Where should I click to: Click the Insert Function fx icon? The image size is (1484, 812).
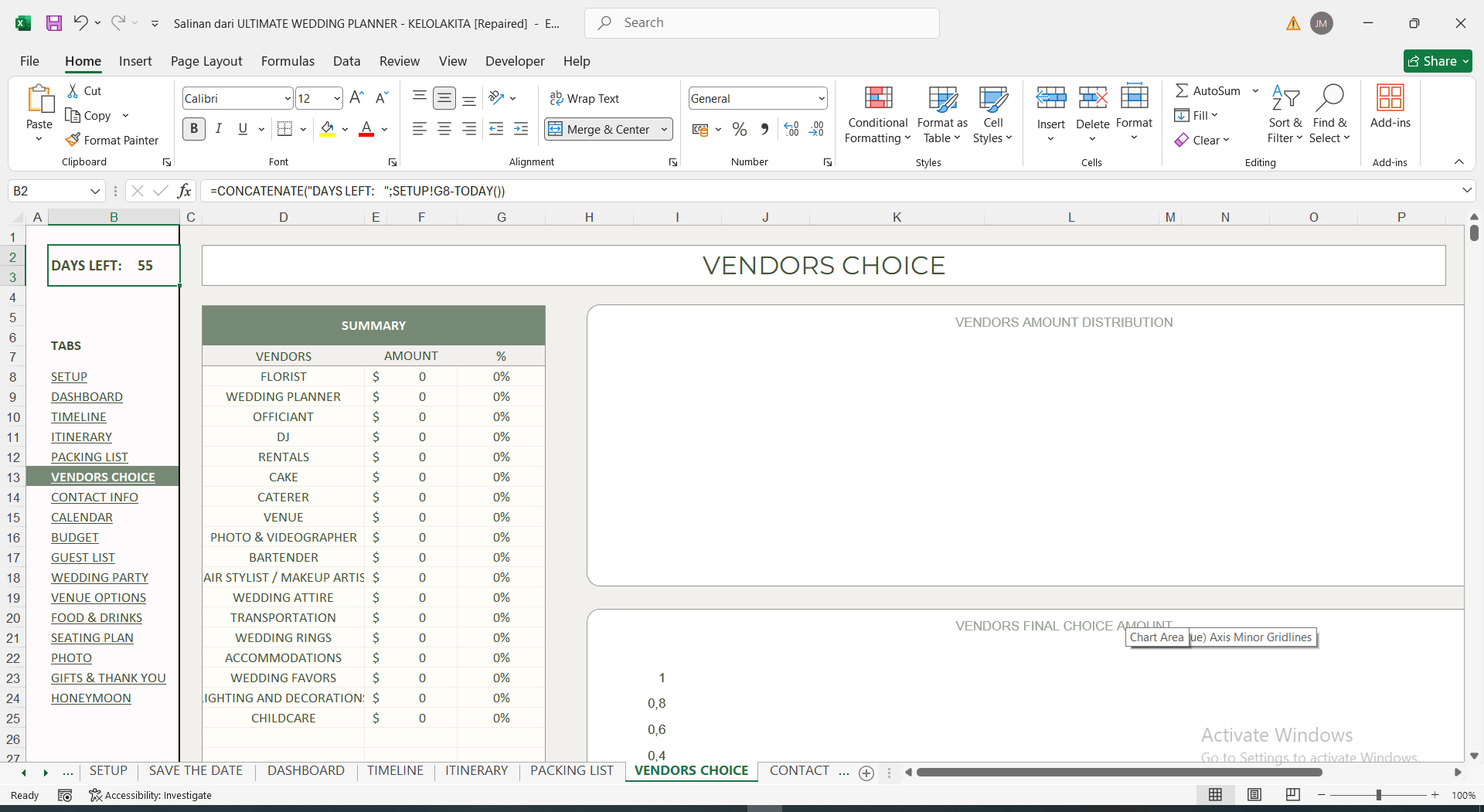[x=184, y=191]
